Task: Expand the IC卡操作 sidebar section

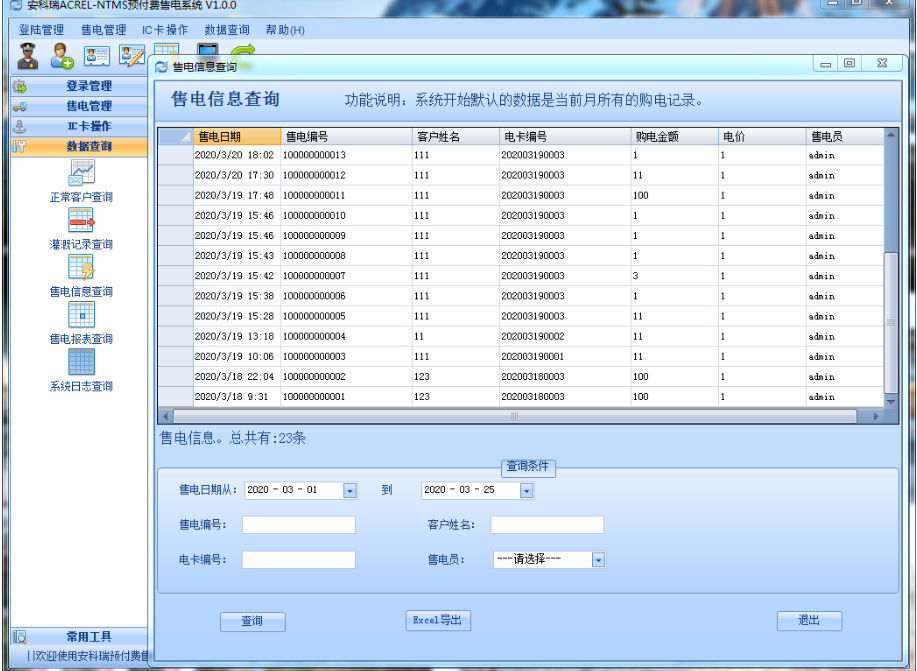Action: (80, 126)
